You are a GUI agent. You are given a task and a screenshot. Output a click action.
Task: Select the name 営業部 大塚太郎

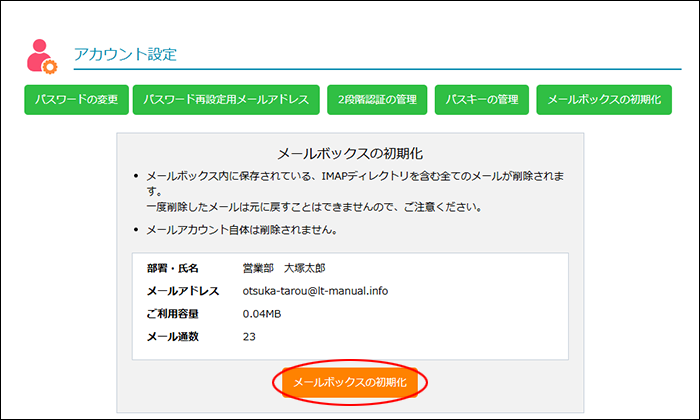pos(286,268)
